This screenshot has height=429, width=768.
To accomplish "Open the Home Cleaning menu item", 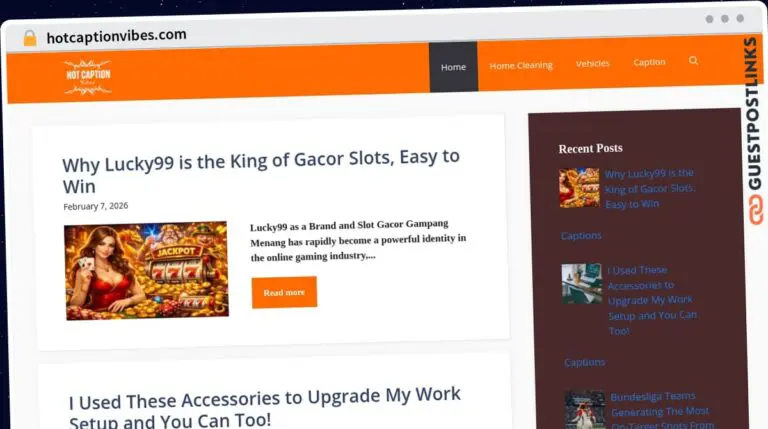I will coord(521,65).
